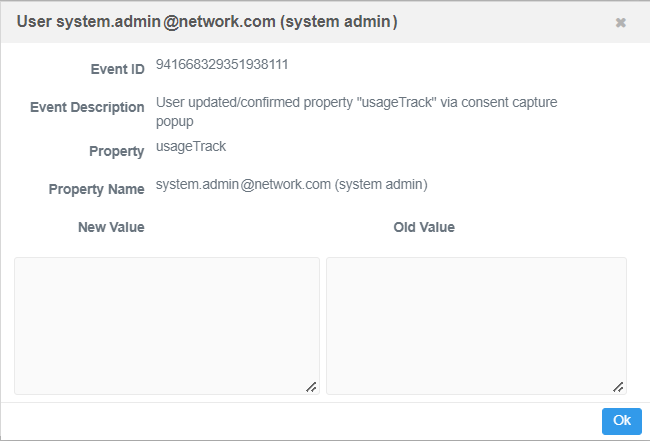
Task: Close the user event dialog
Action: 620,22
